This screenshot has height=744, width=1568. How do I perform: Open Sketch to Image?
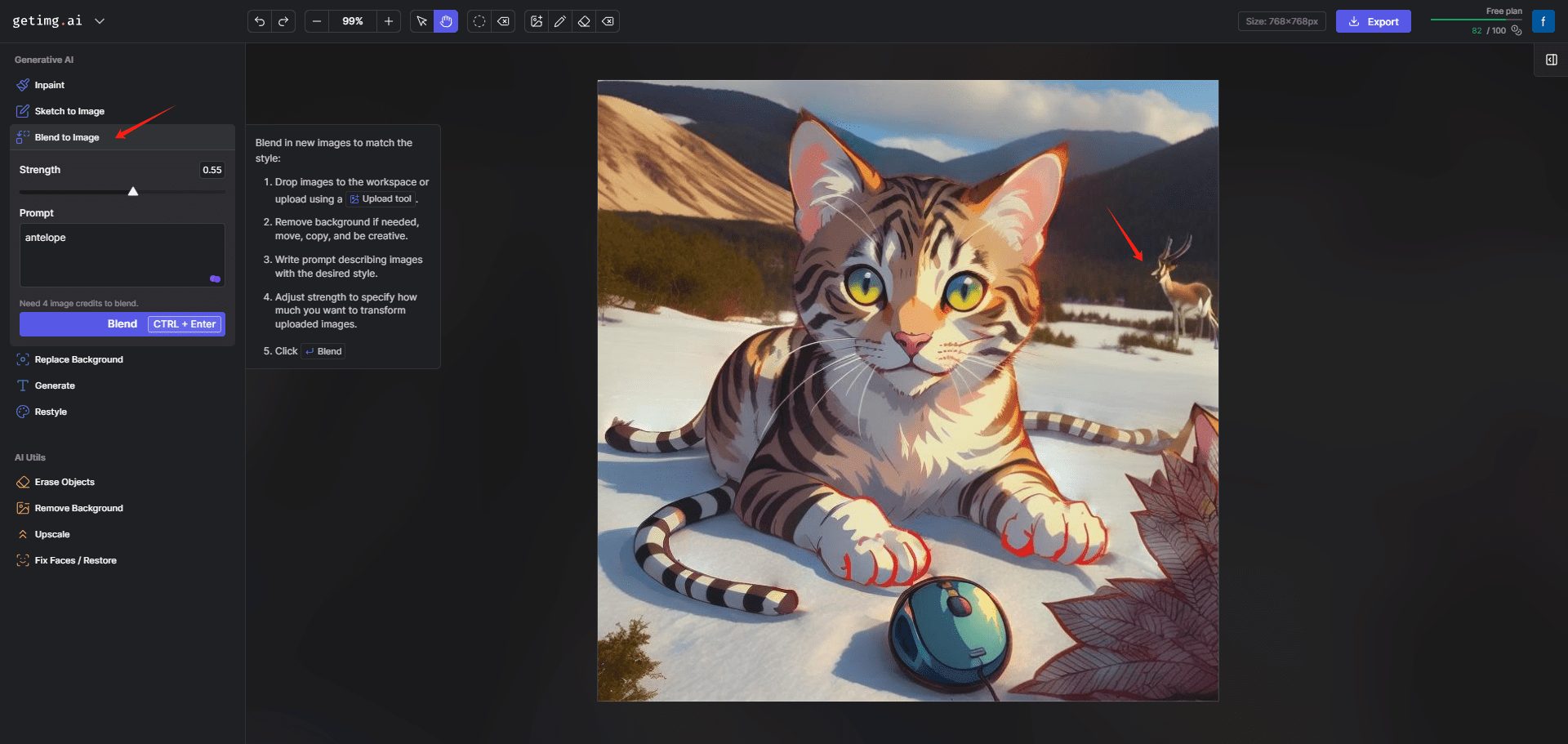[x=69, y=111]
